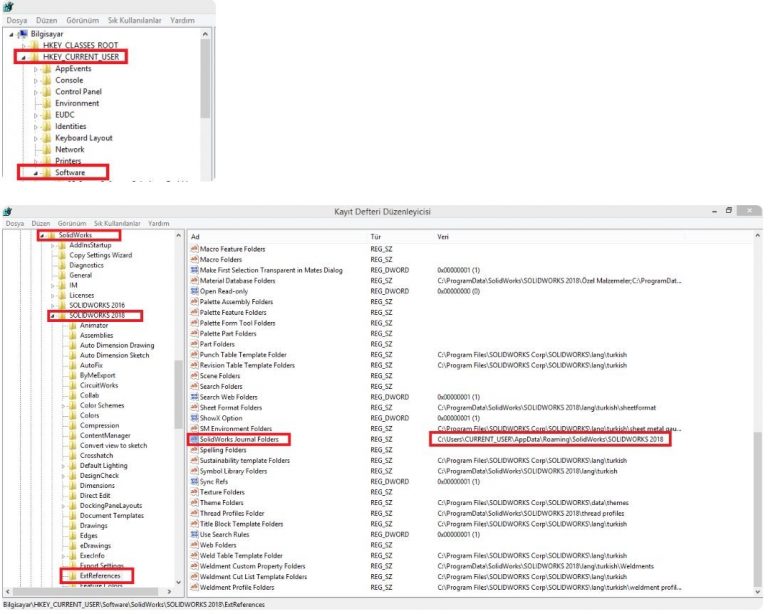Expand the Control Panel registry key
The height and width of the screenshot is (614, 768).
[x=38, y=92]
